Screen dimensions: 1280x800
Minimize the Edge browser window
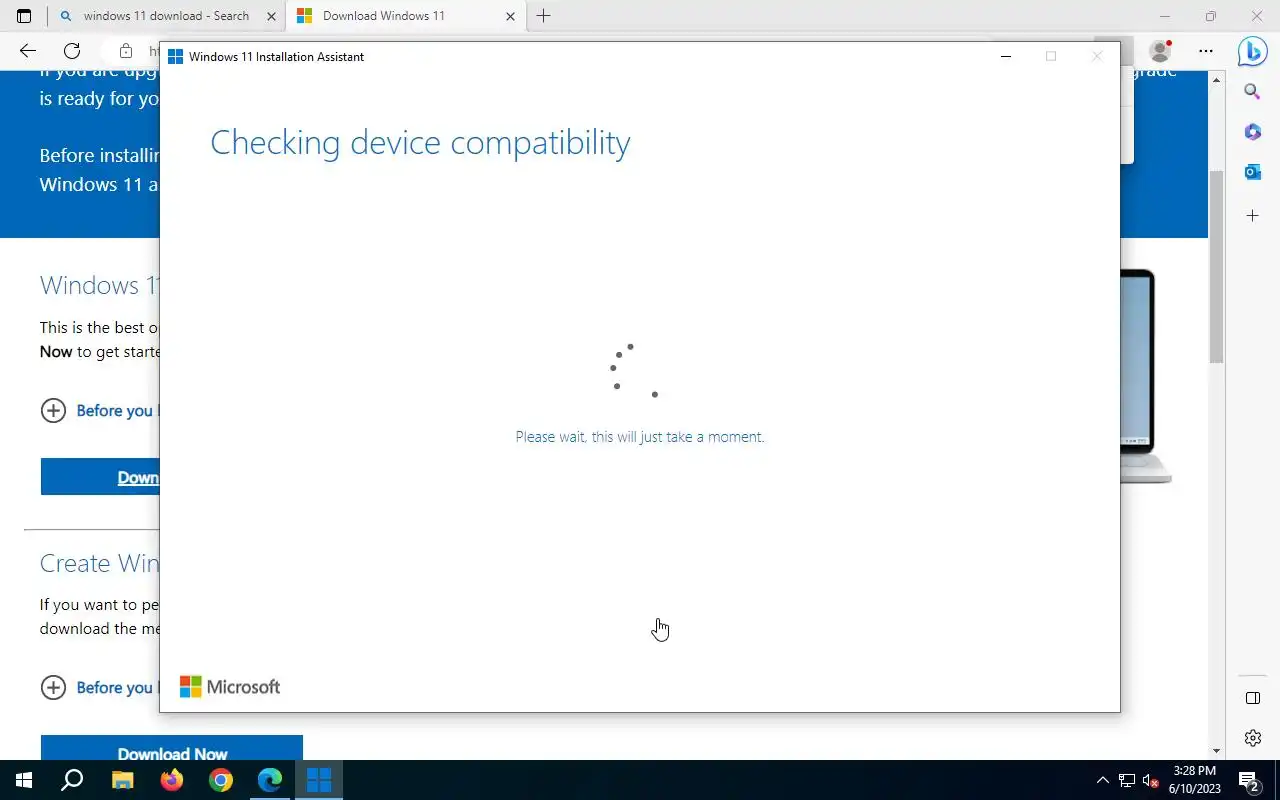(1164, 16)
